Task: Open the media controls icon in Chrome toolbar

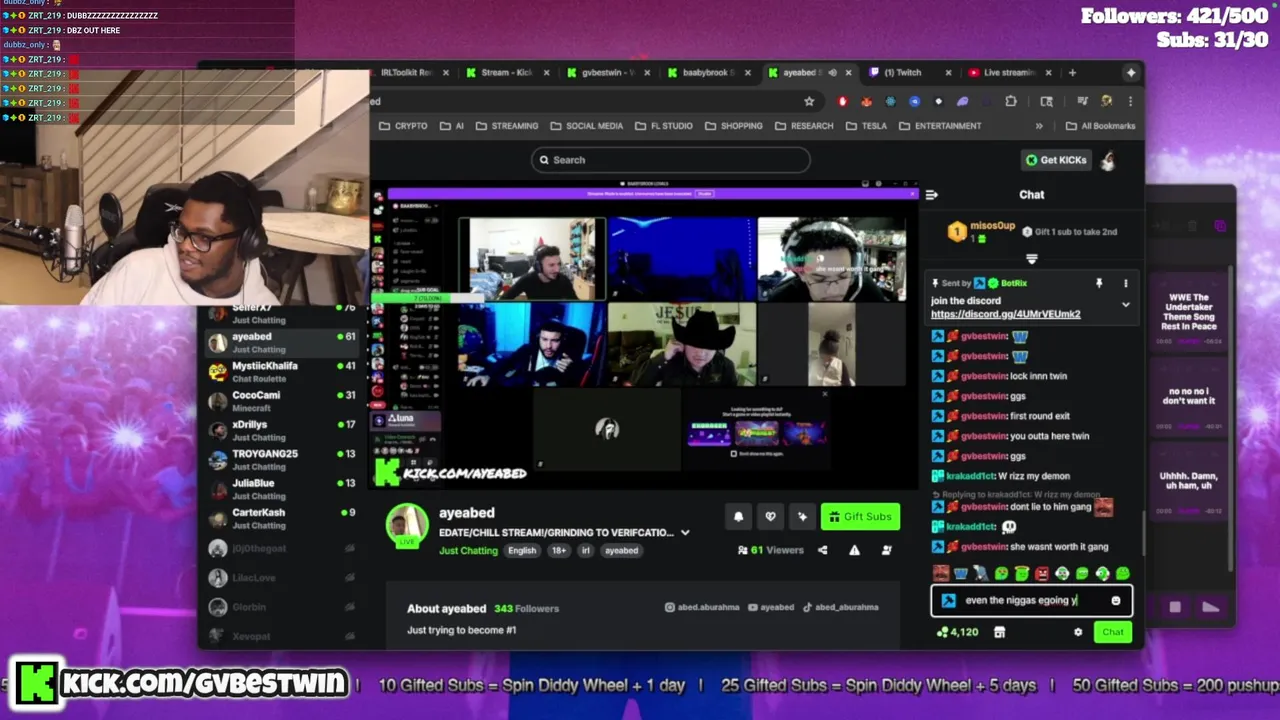Action: pos(1083,101)
